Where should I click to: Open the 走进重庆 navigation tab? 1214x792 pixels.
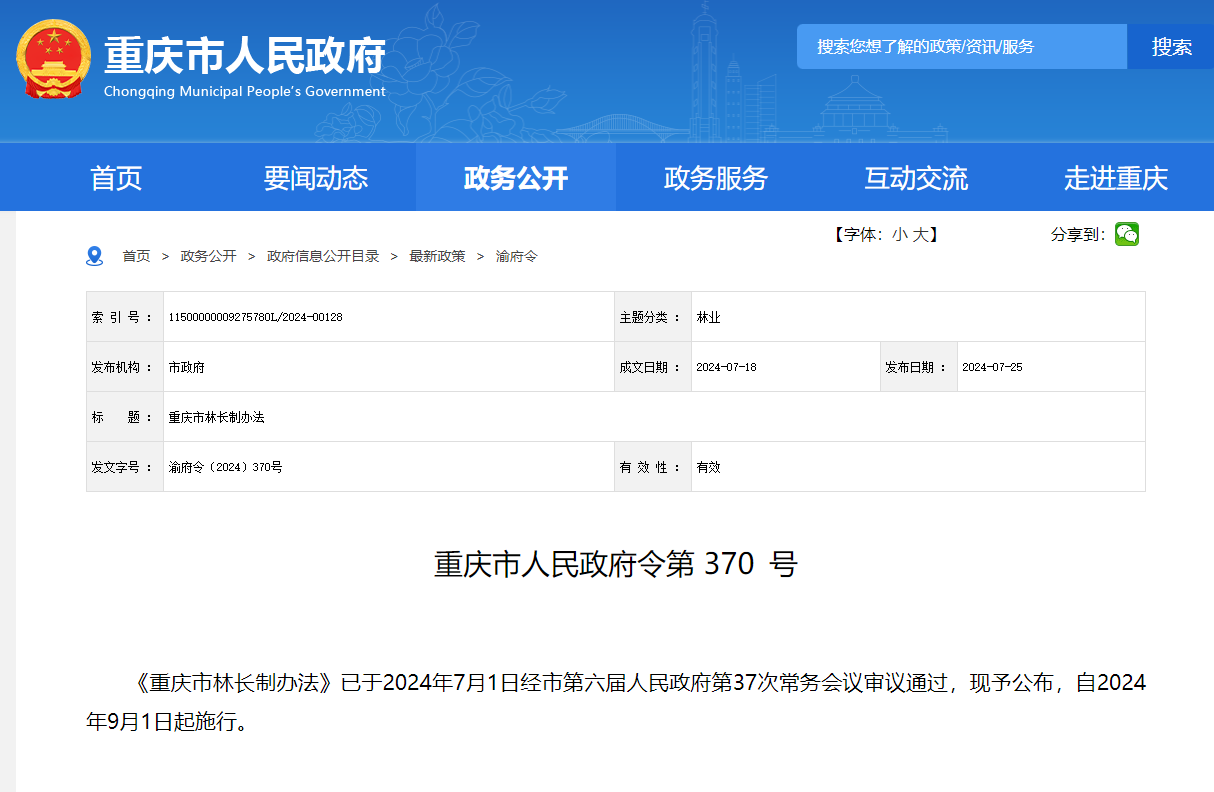pyautogui.click(x=1116, y=178)
